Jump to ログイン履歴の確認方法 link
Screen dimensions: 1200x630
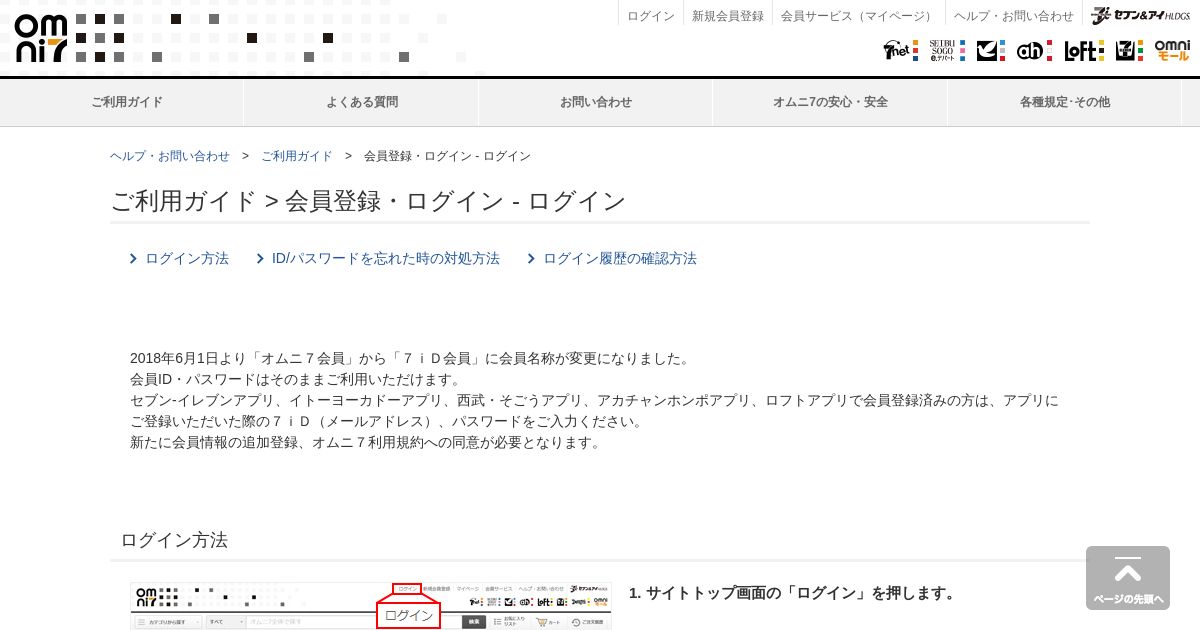(x=620, y=258)
